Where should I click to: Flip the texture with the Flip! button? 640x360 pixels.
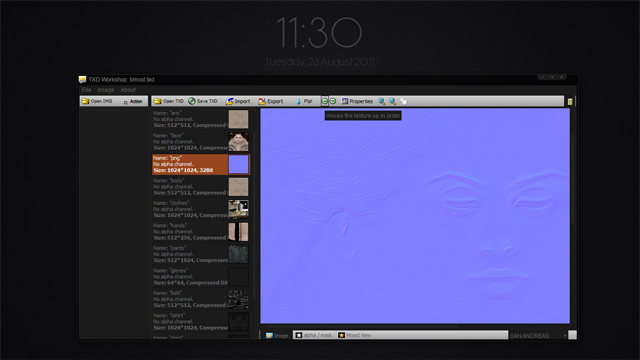tap(304, 101)
